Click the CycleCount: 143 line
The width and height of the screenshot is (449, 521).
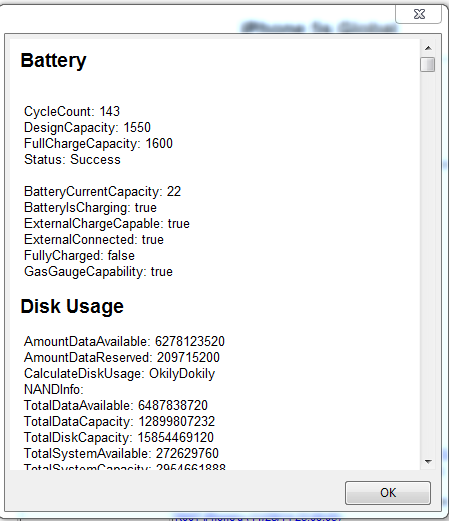click(72, 111)
